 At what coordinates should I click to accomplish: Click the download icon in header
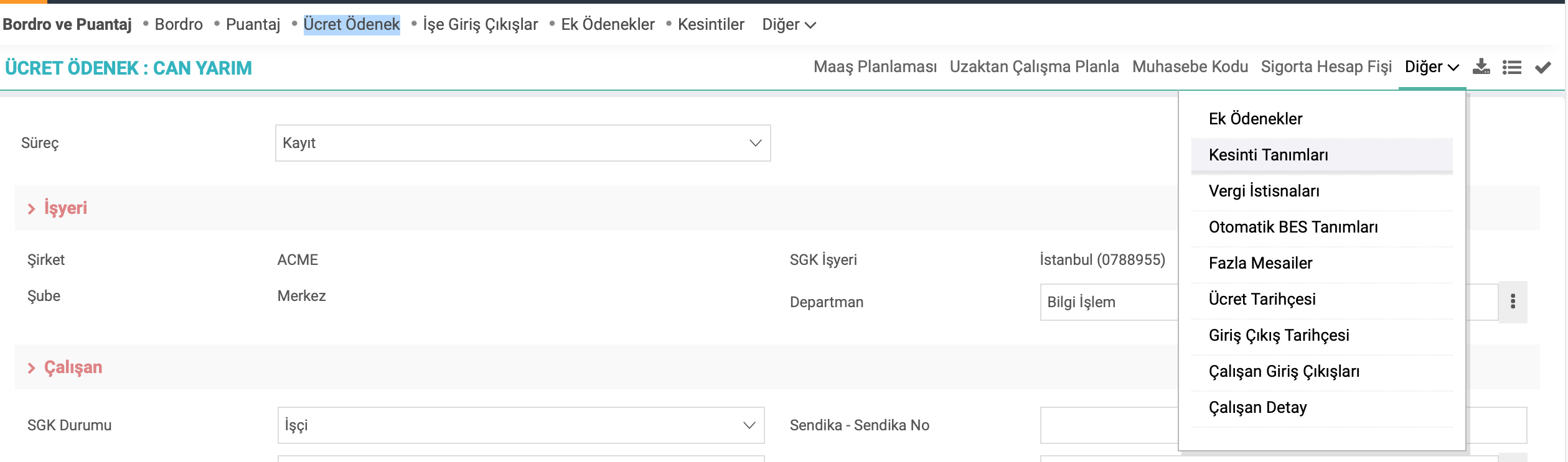[x=1481, y=67]
